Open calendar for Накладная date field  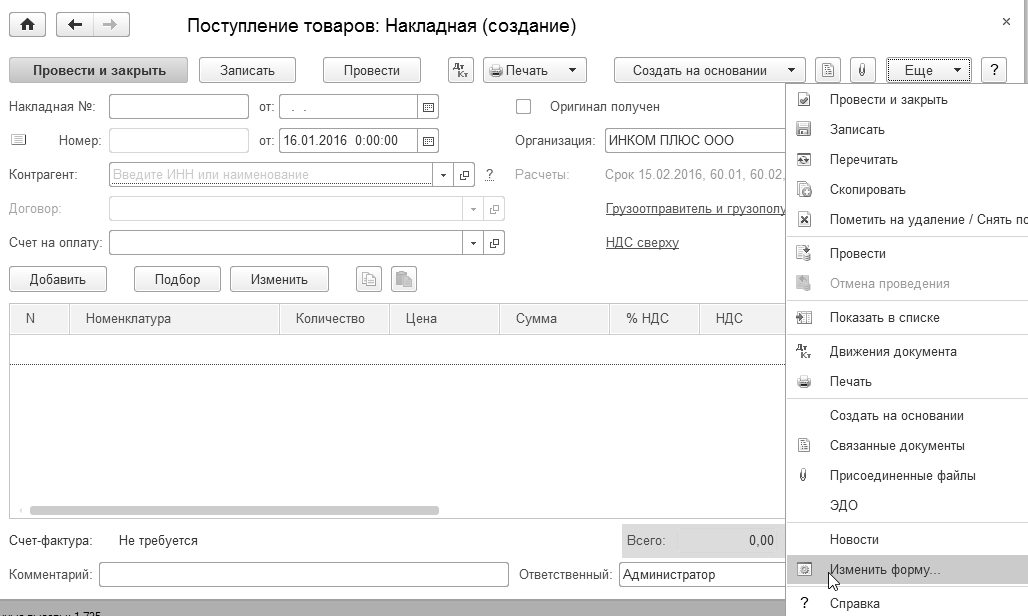click(x=428, y=107)
